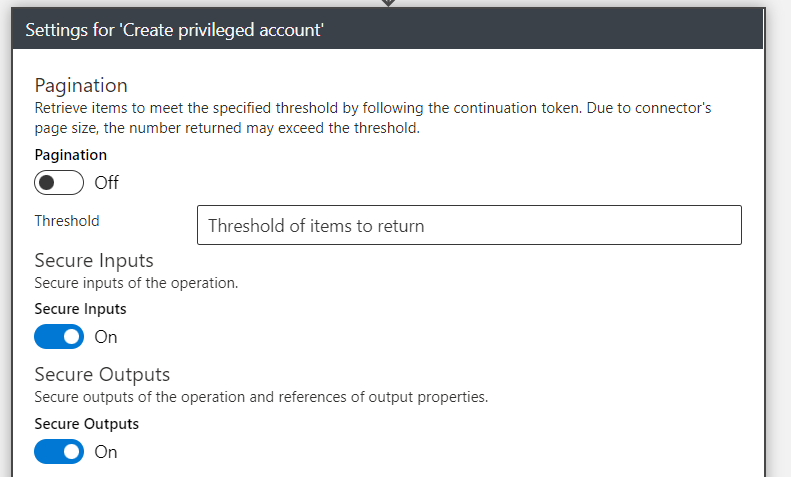Click the 'Settings for Create privileged account' title

click(x=175, y=30)
